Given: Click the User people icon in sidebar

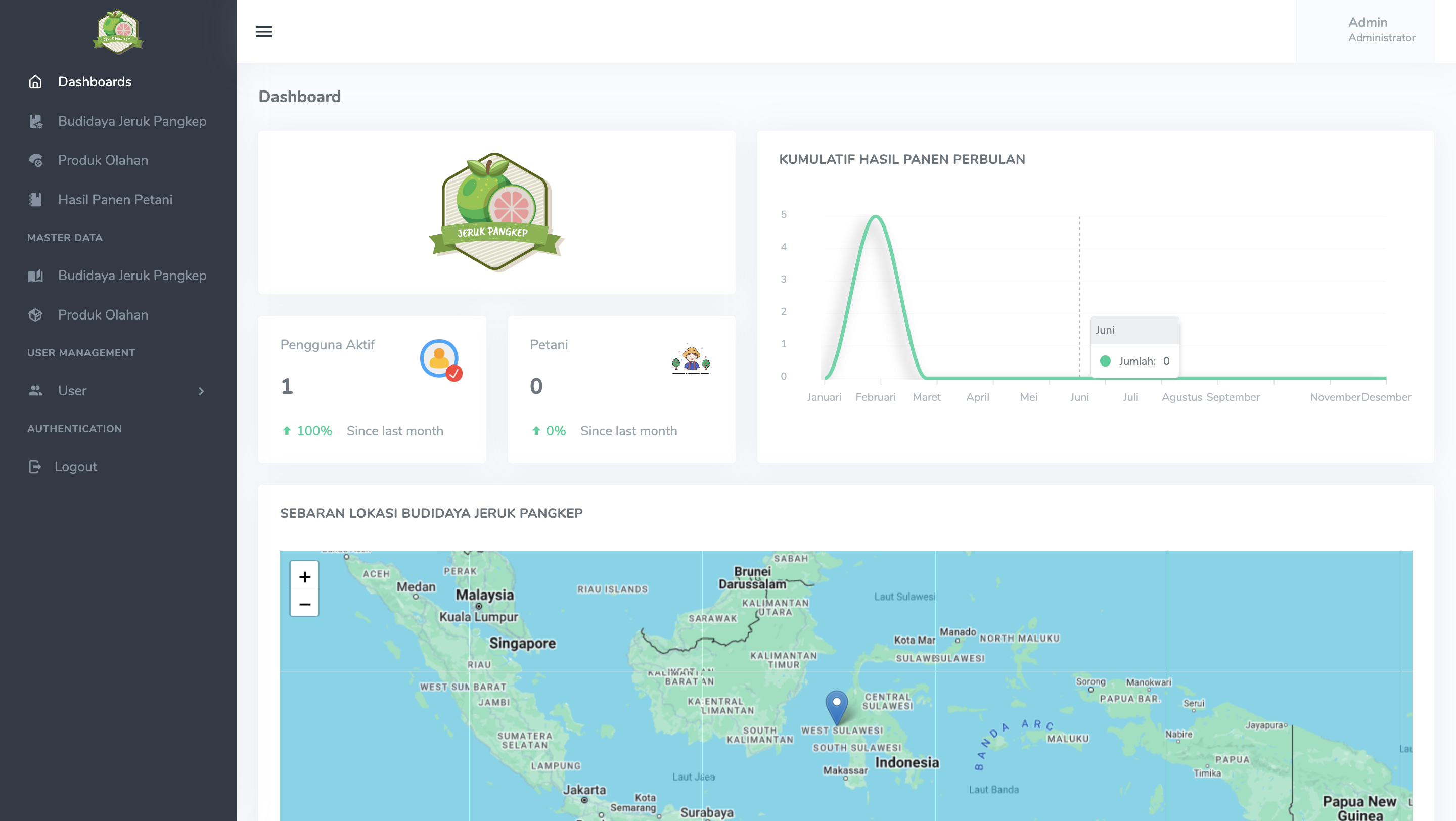Looking at the screenshot, I should click(35, 390).
